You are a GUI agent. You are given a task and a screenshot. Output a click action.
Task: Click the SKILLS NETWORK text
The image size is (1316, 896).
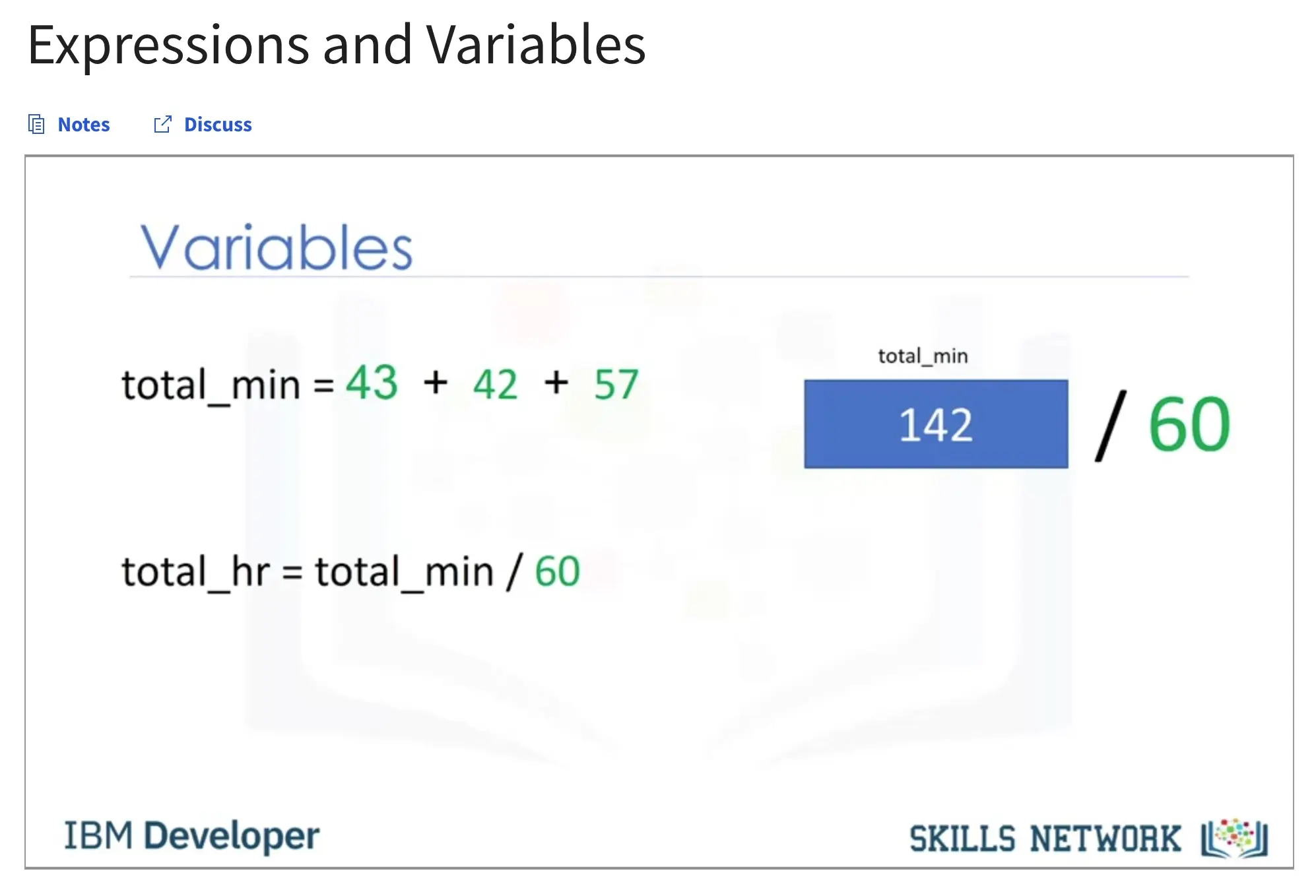click(x=1045, y=839)
